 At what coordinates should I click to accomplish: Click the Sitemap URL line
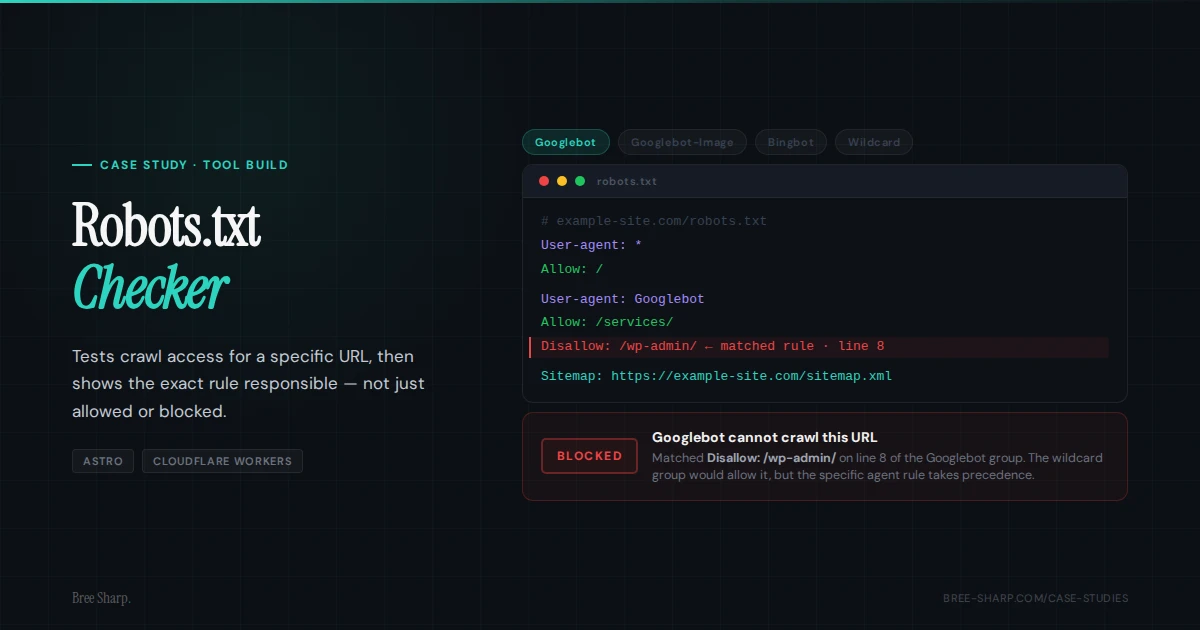[717, 376]
